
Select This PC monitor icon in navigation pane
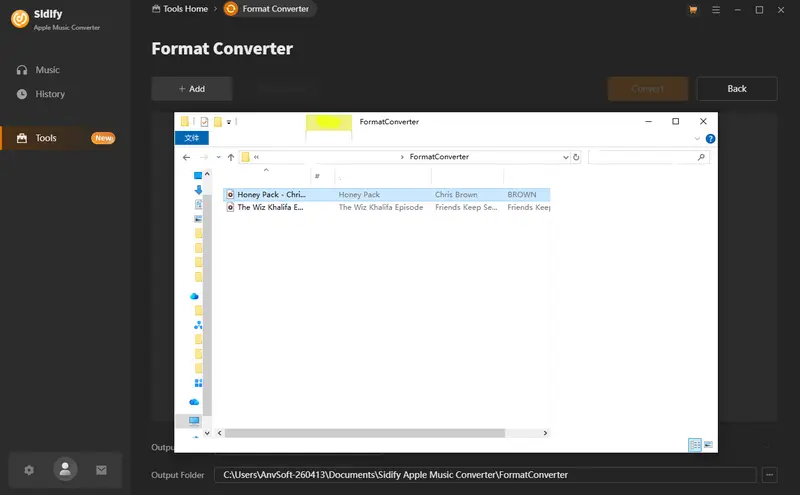click(194, 420)
